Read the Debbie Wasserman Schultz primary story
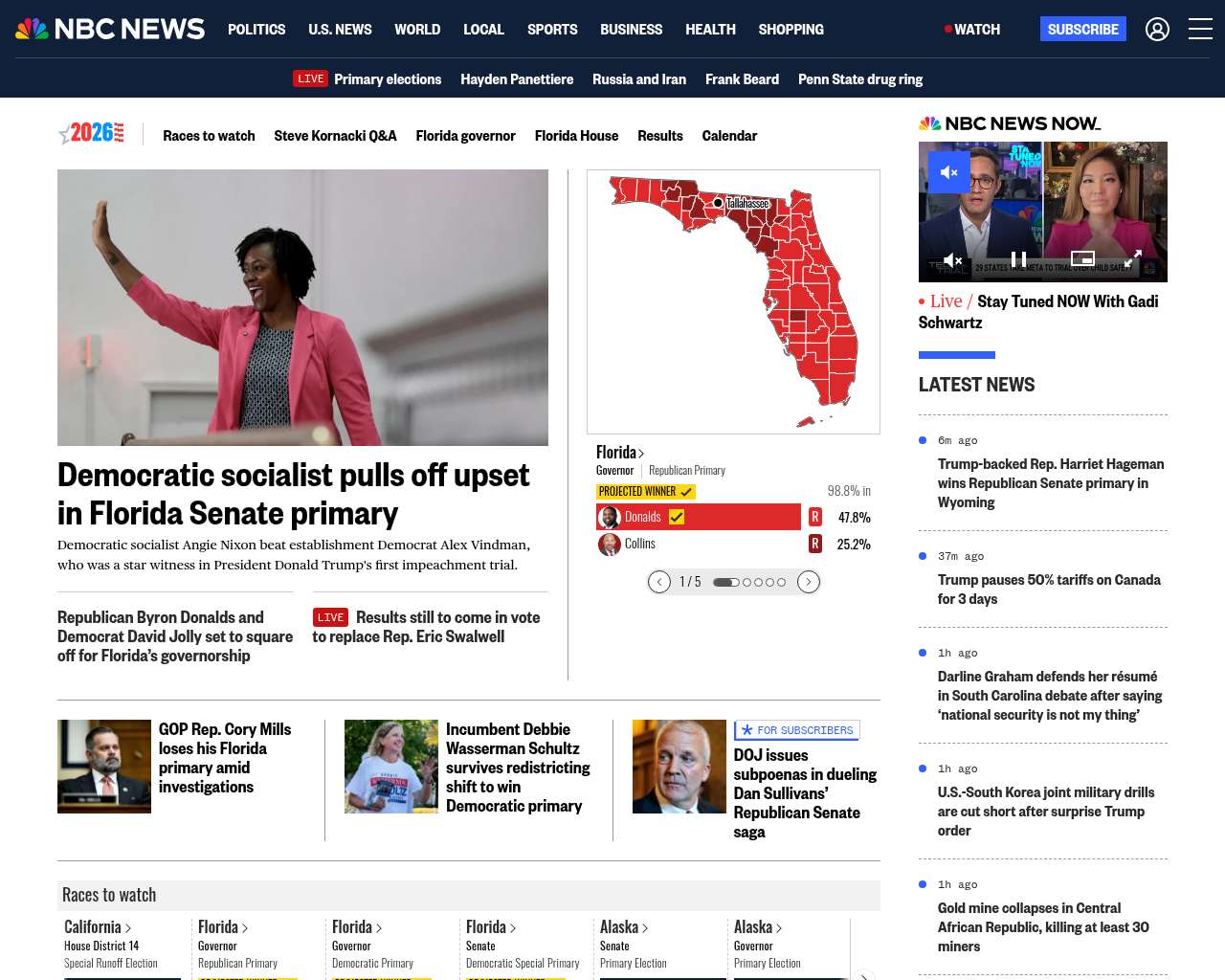 [x=518, y=768]
